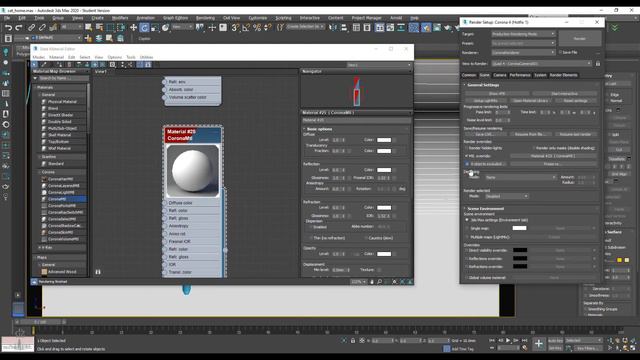Open Material Editor icon in main toolbar

pos(413,27)
